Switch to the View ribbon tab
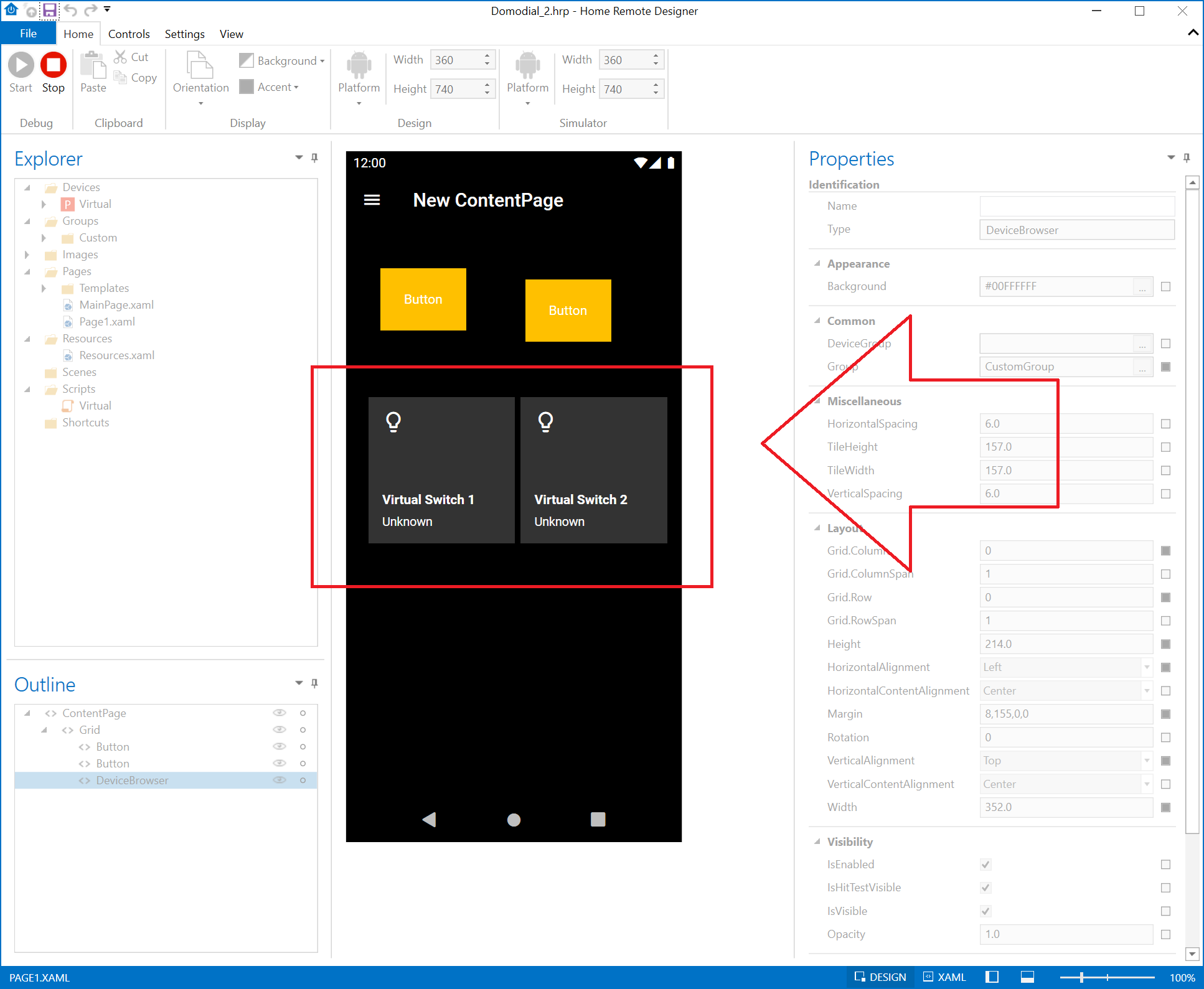This screenshot has height=989, width=1204. (231, 34)
